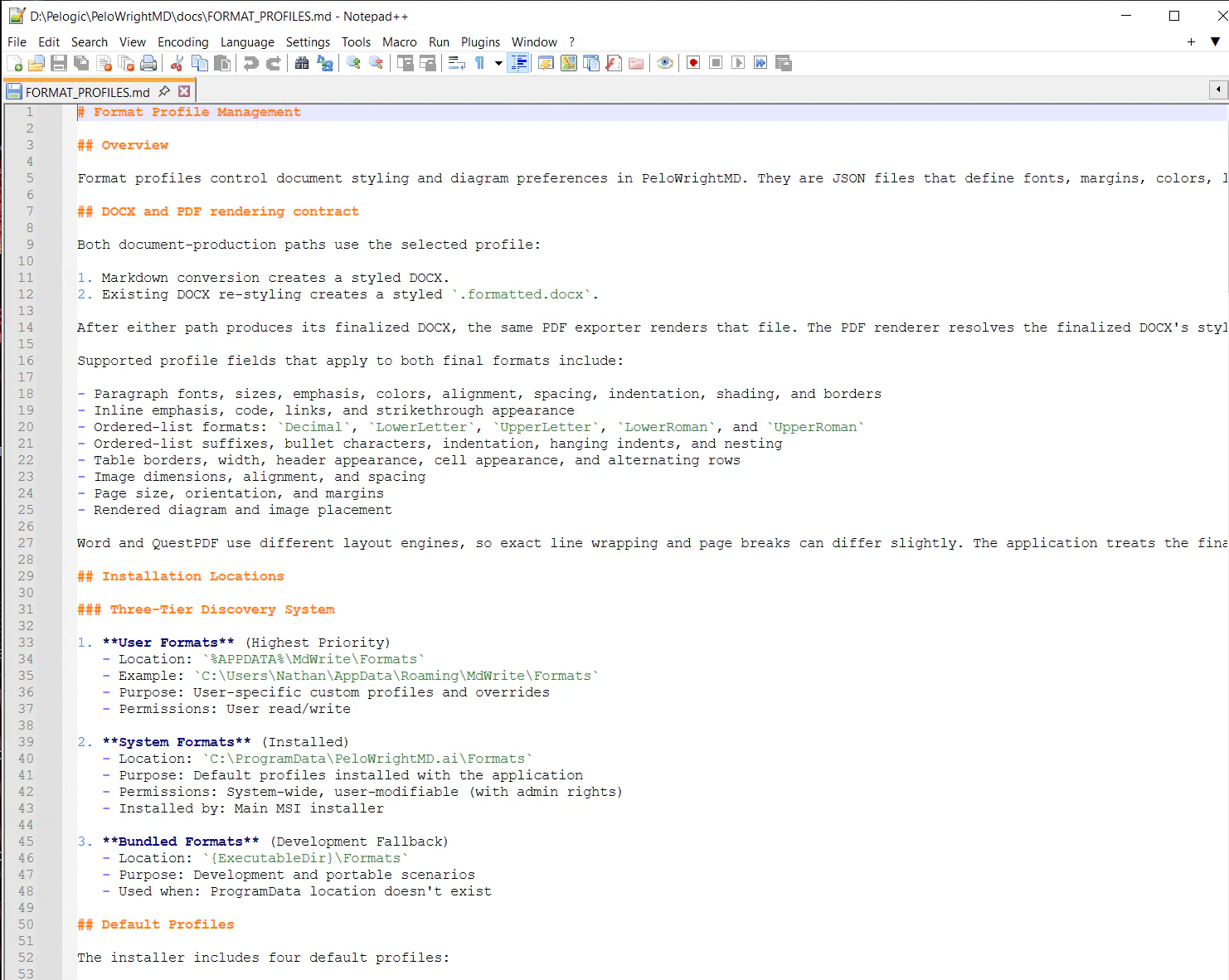Click the '## Installation Locations' heading
Viewport: 1229px width, 980px height.
click(x=181, y=576)
